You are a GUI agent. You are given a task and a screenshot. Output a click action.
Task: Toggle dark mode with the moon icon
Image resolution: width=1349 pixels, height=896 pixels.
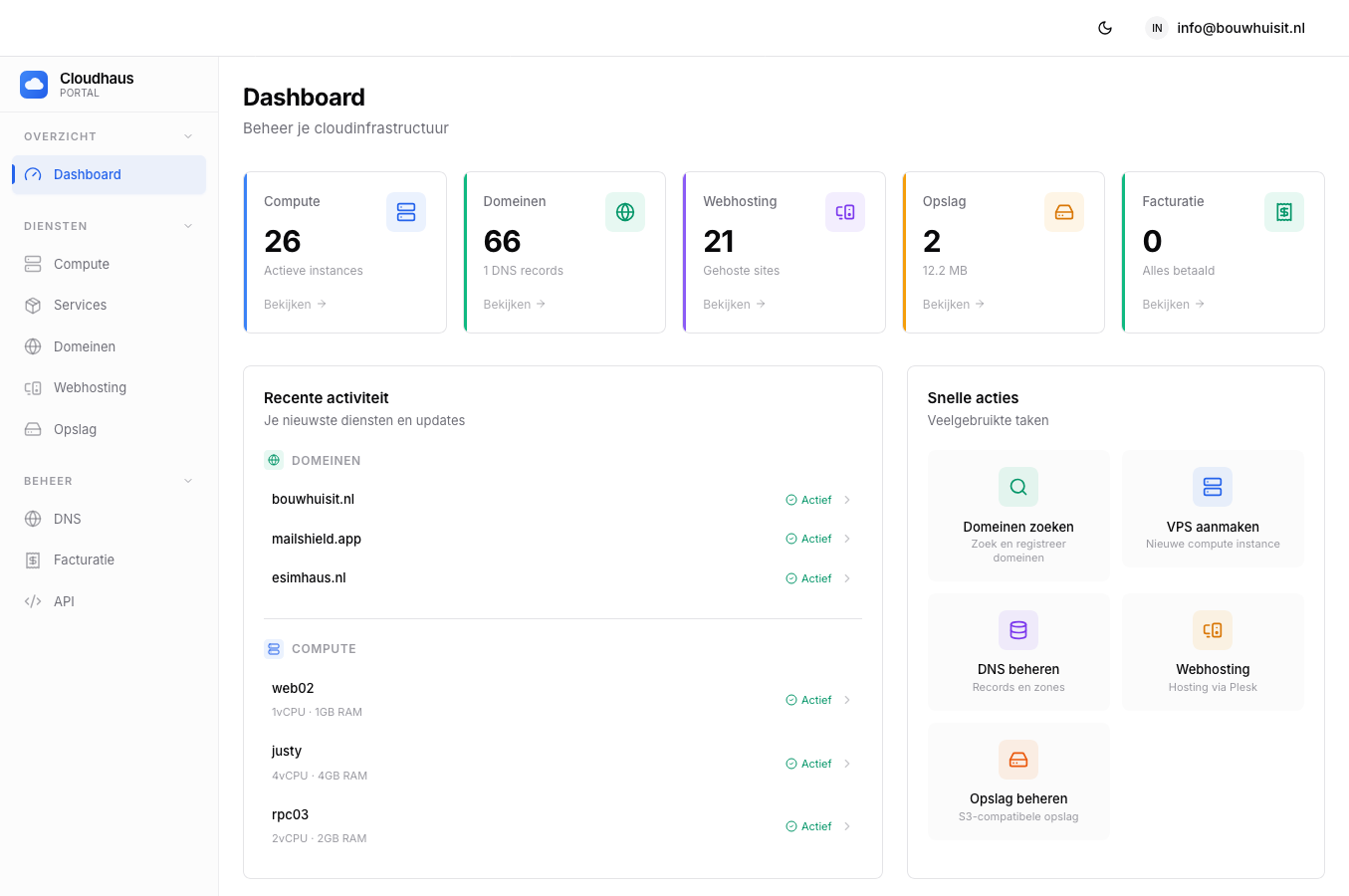(1105, 28)
